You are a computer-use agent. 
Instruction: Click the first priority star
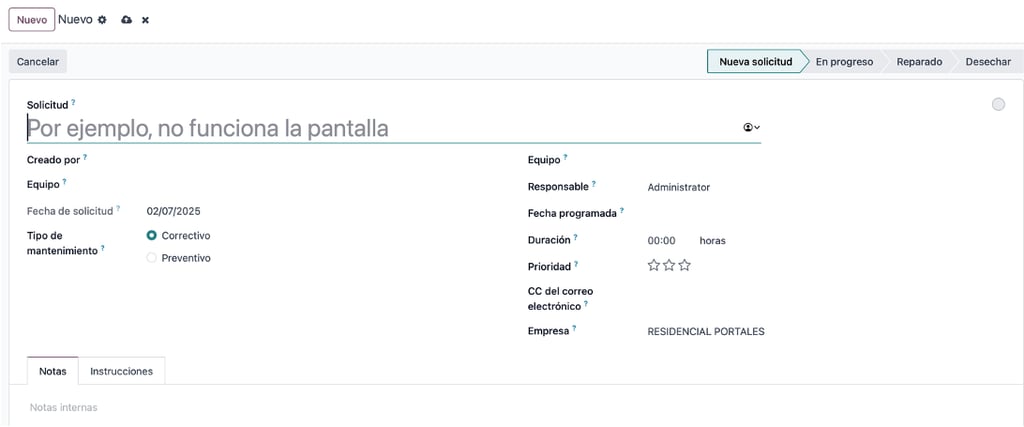(x=653, y=265)
